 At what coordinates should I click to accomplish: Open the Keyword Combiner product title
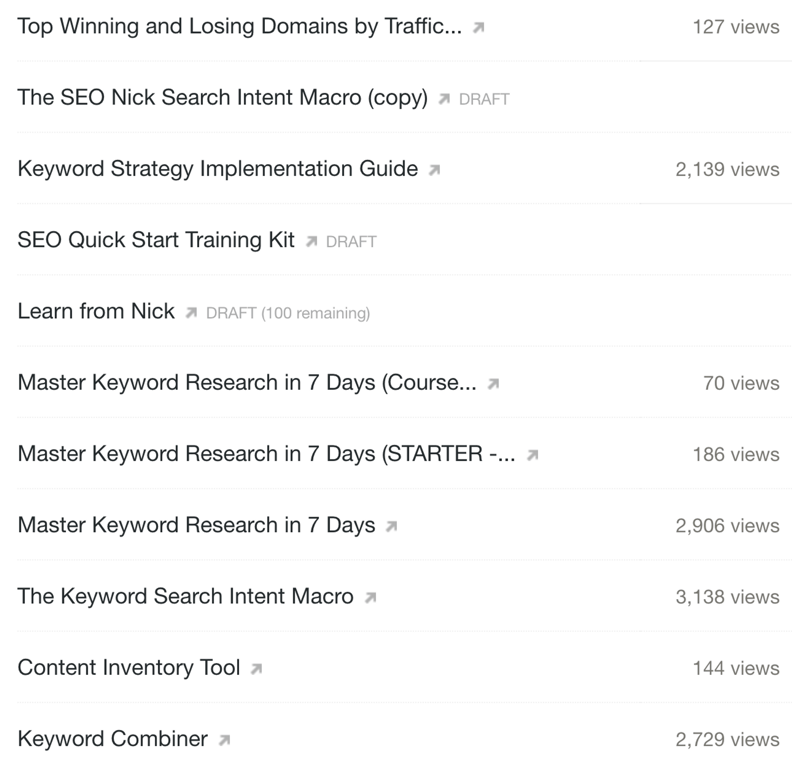112,740
